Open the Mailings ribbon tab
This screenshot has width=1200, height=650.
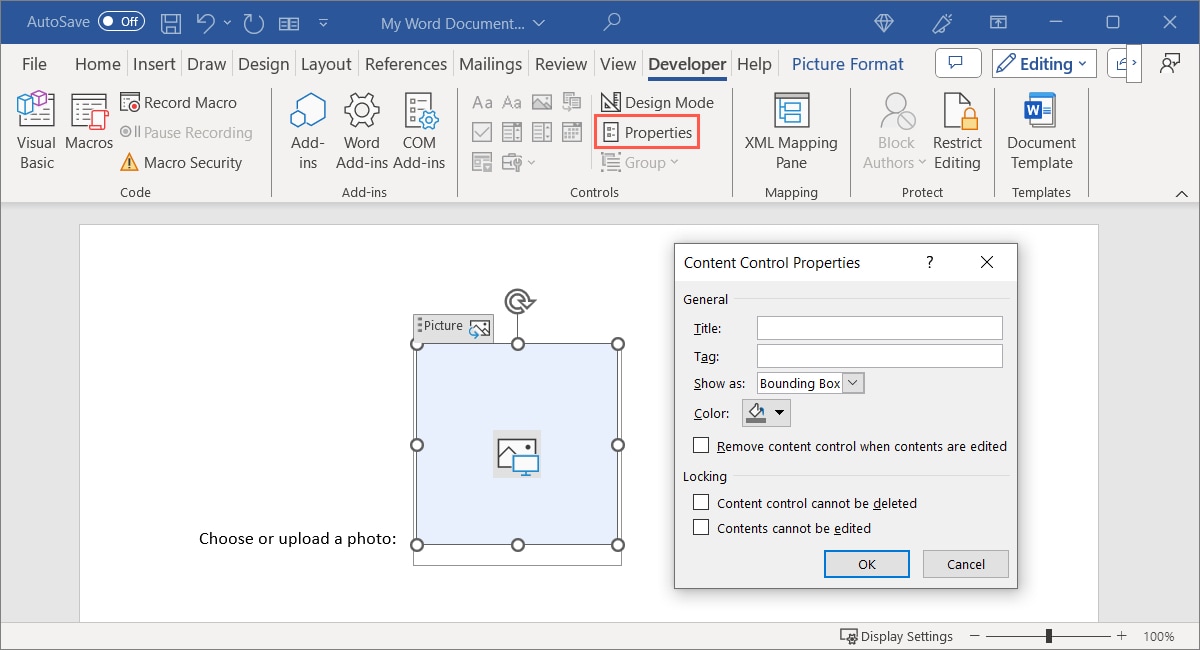point(490,63)
